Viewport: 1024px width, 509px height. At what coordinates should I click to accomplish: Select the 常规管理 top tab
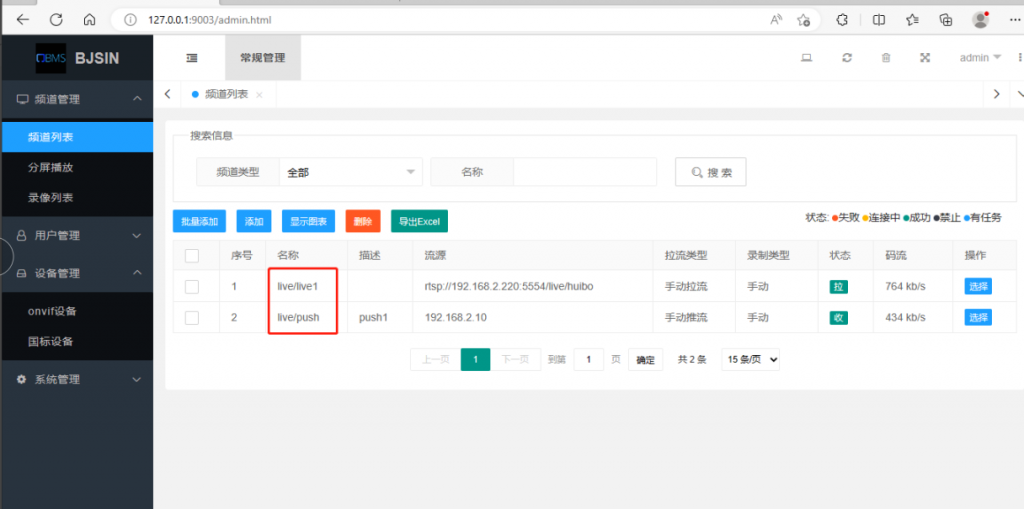[x=262, y=58]
